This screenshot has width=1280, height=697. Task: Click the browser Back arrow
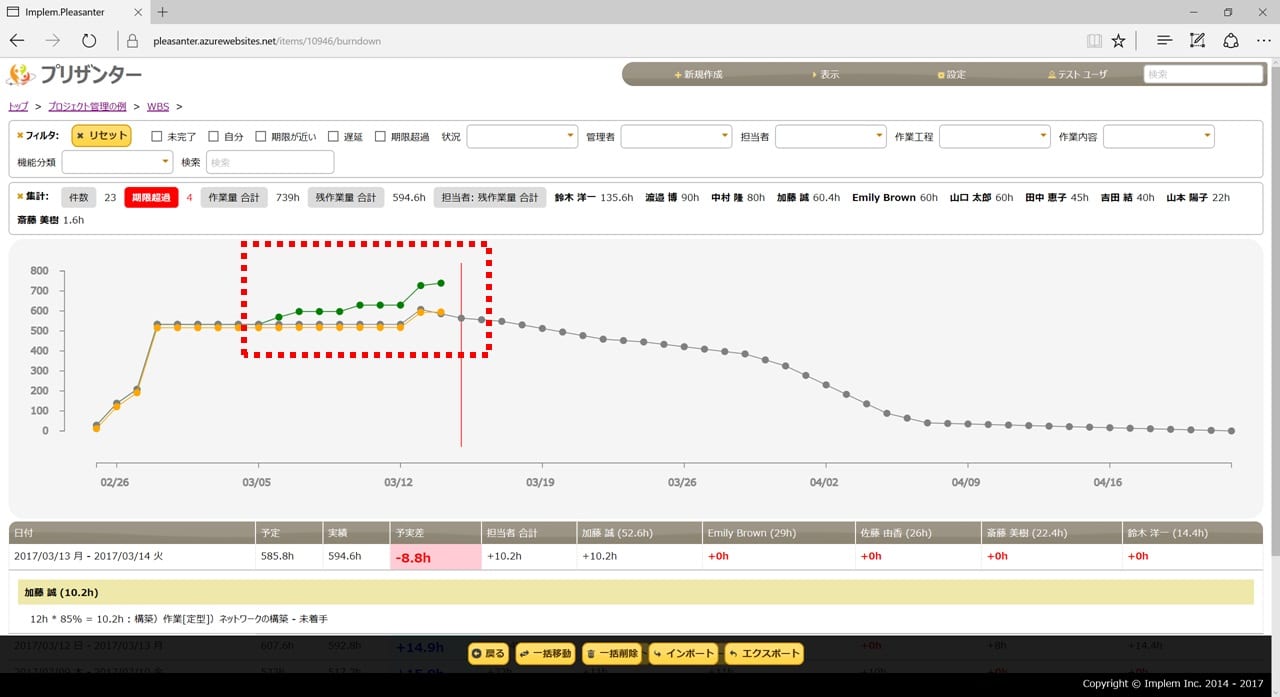point(17,41)
